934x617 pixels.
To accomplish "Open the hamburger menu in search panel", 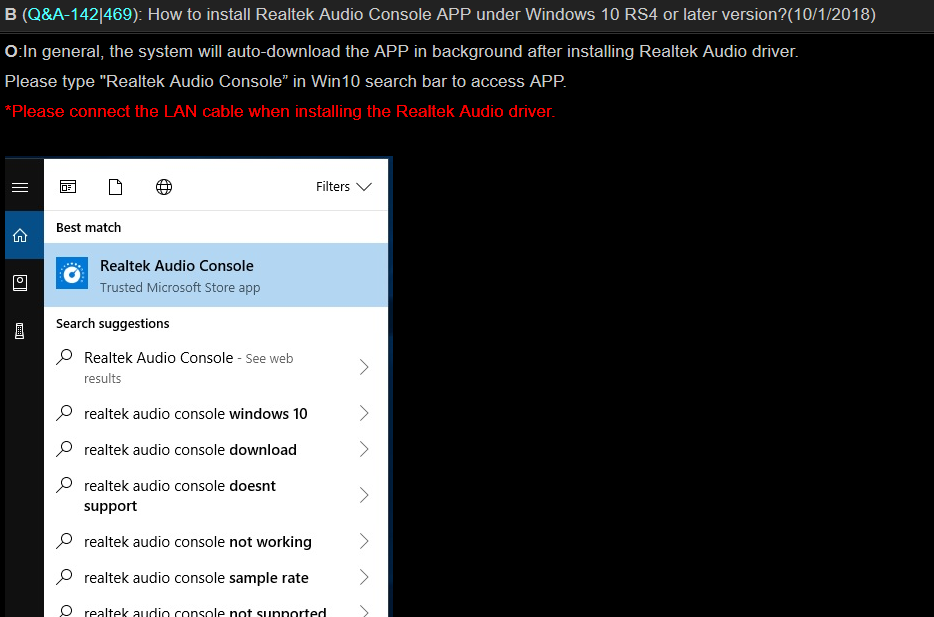I will (20, 188).
